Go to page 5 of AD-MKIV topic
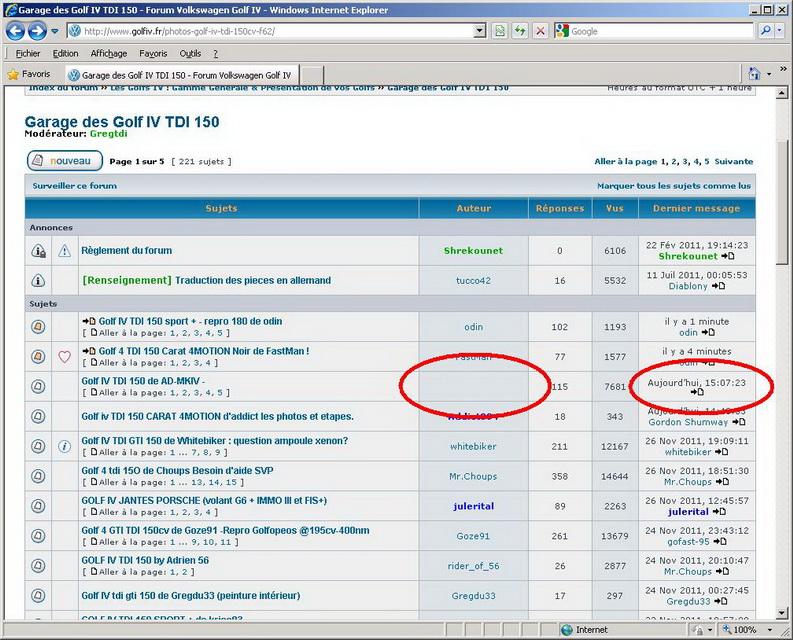This screenshot has height=640, width=793. pos(220,393)
